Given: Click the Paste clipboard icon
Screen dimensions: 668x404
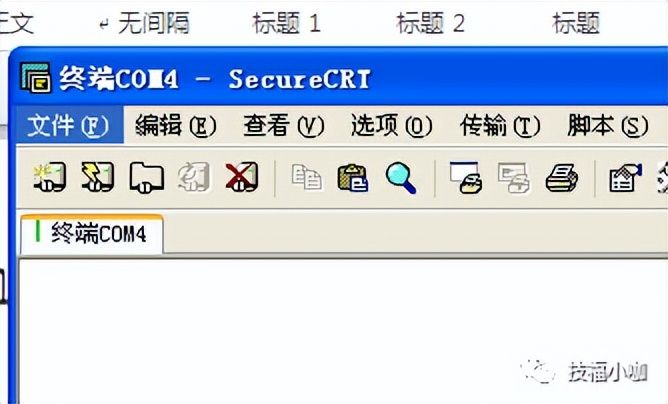Looking at the screenshot, I should [353, 178].
